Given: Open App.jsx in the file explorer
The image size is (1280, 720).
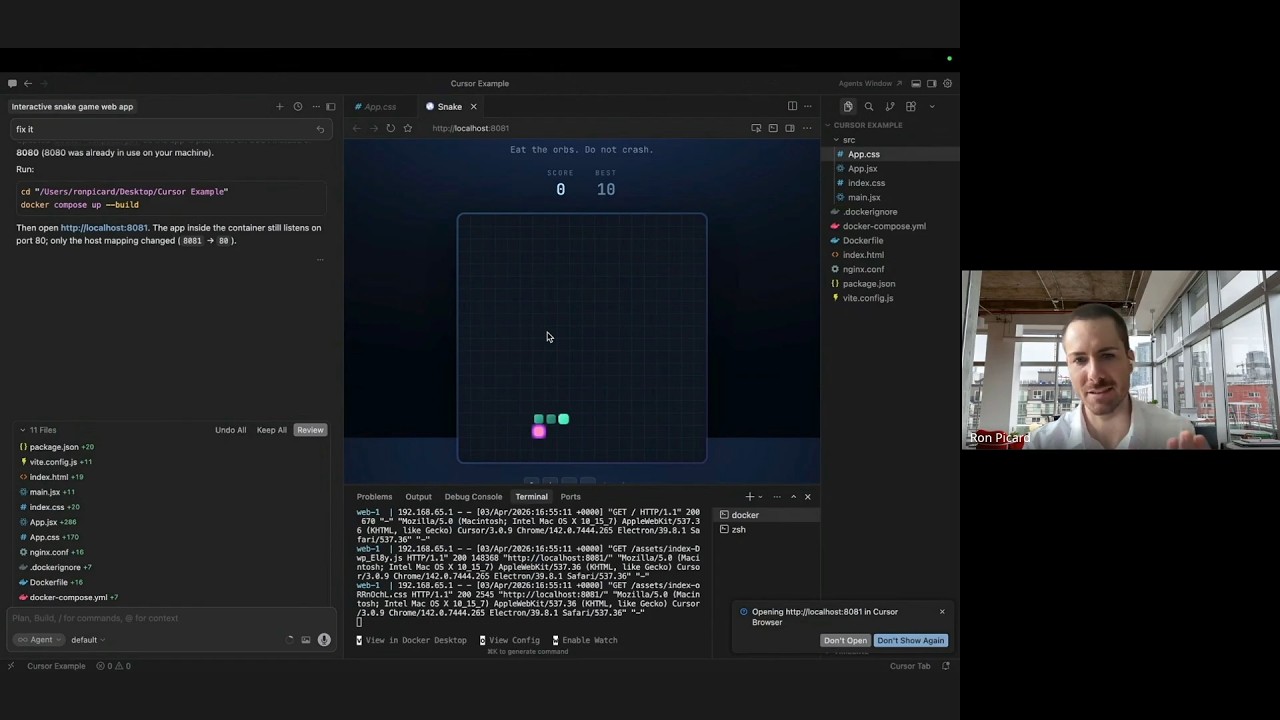Looking at the screenshot, I should coord(862,169).
